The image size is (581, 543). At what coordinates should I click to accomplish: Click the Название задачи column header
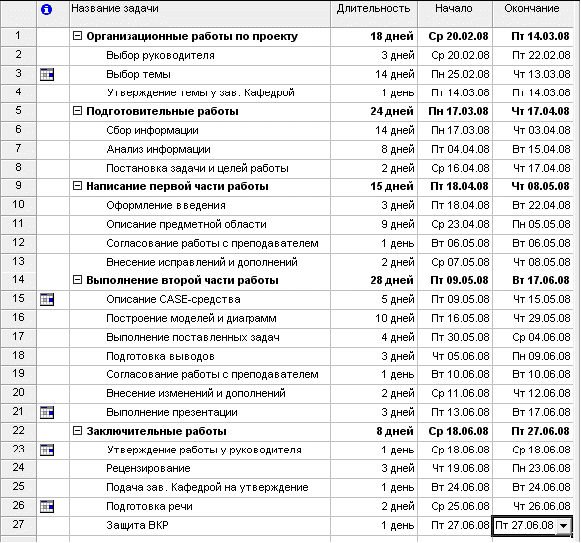(200, 13)
